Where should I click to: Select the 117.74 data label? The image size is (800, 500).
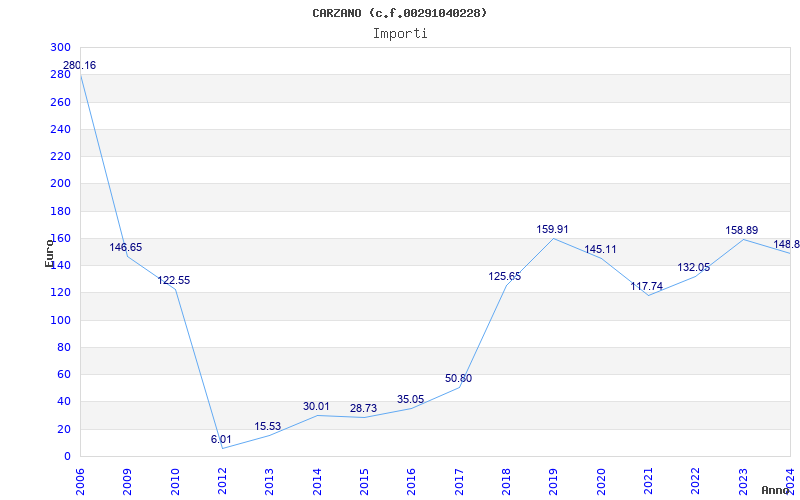646,286
